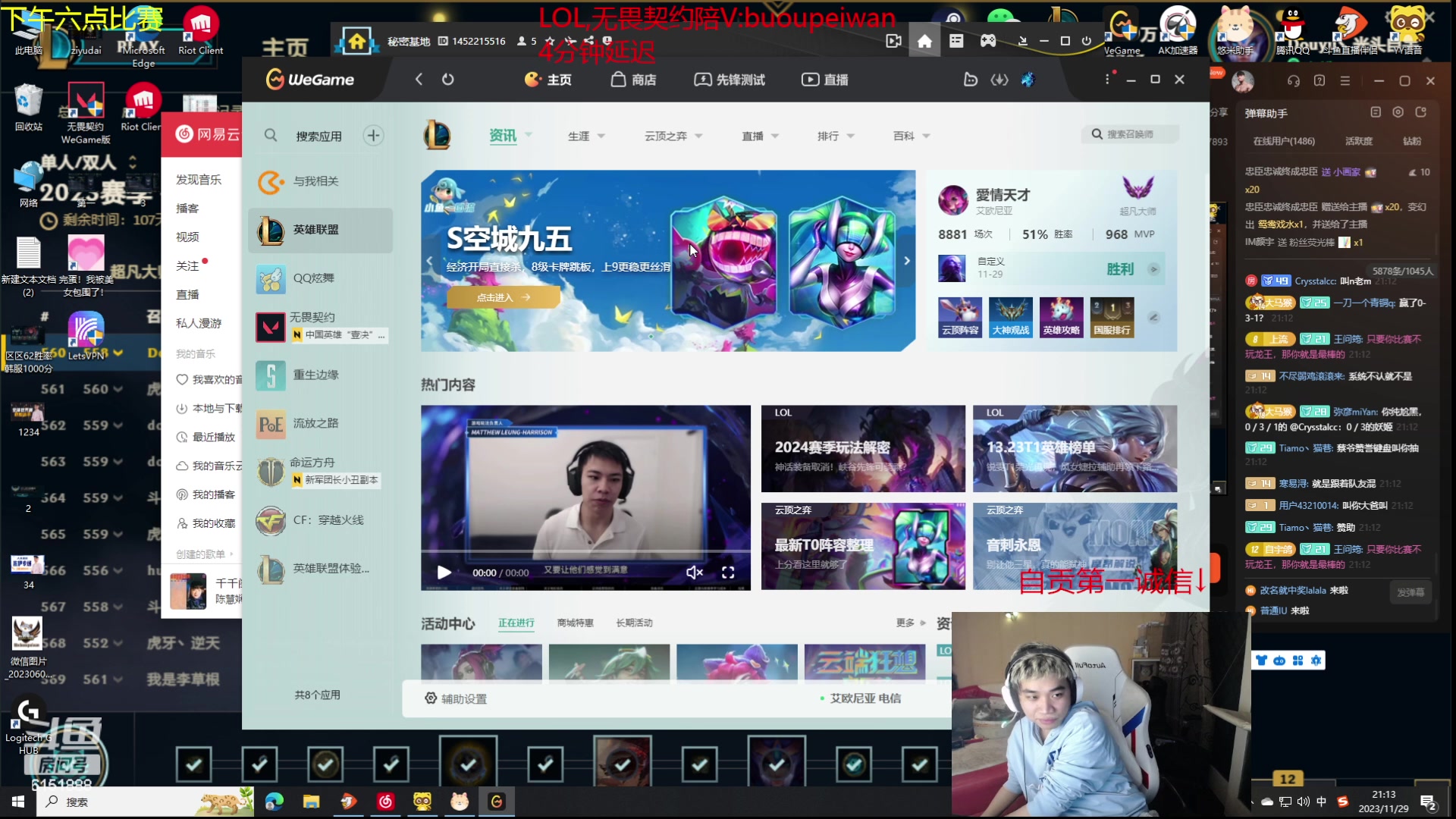Open video in fullscreen mode

[x=728, y=573]
